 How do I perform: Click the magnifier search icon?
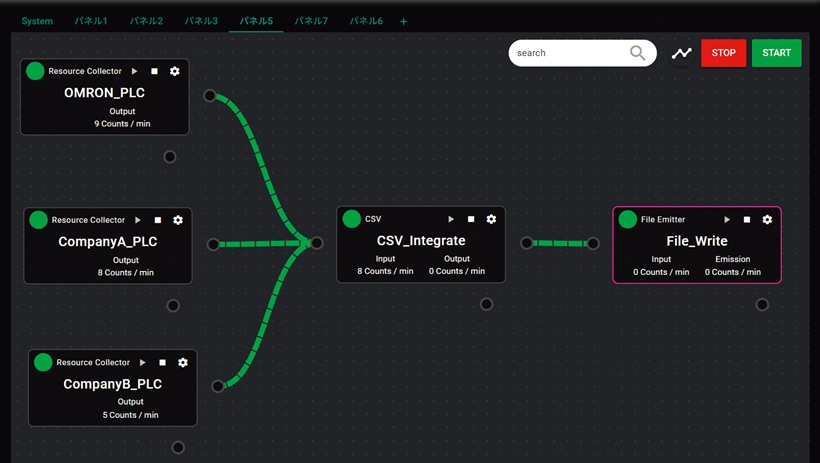click(x=638, y=53)
